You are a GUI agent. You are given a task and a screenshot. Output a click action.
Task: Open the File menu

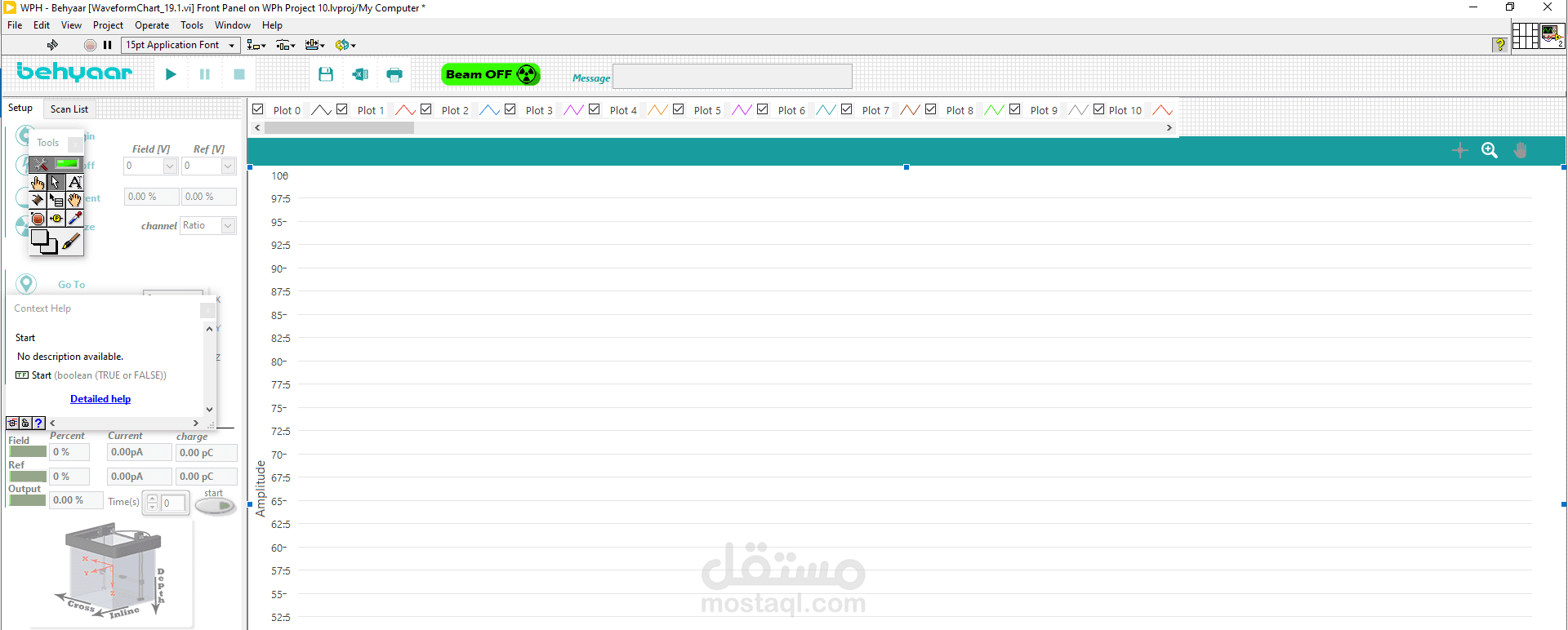(15, 25)
